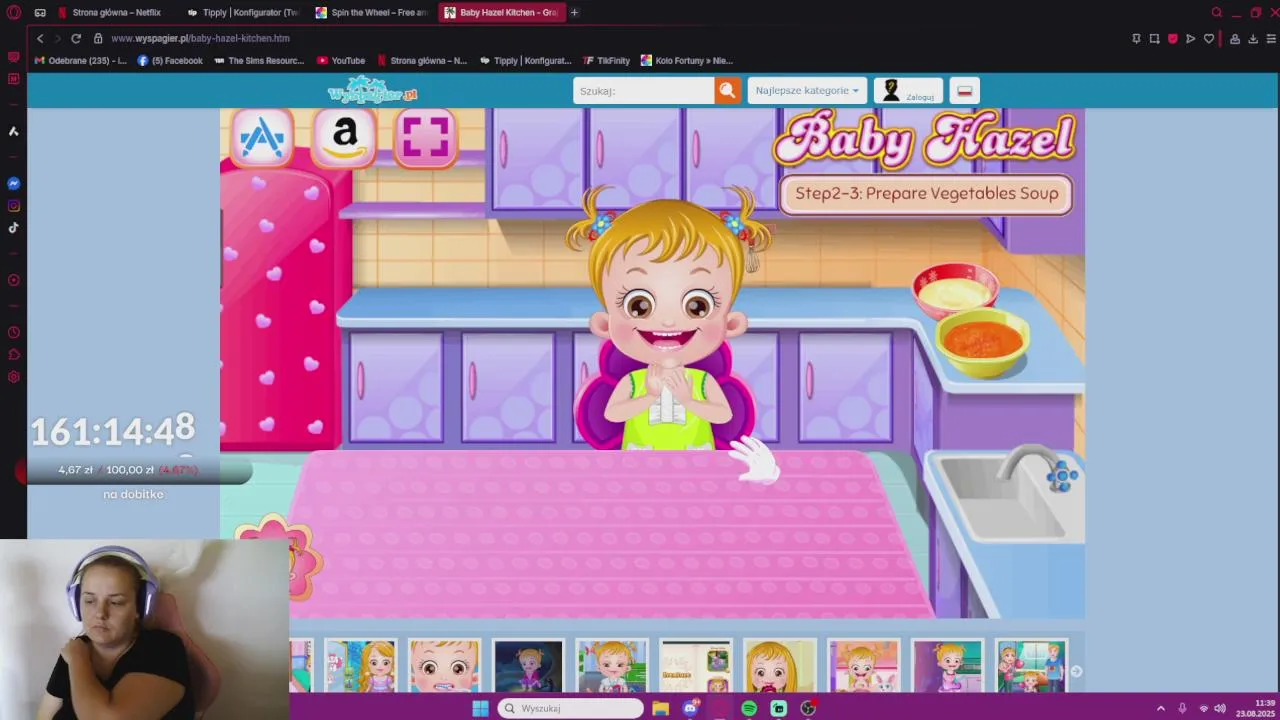The width and height of the screenshot is (1280, 720).
Task: Open TikTok in the Opera sidebar
Action: [x=13, y=228]
